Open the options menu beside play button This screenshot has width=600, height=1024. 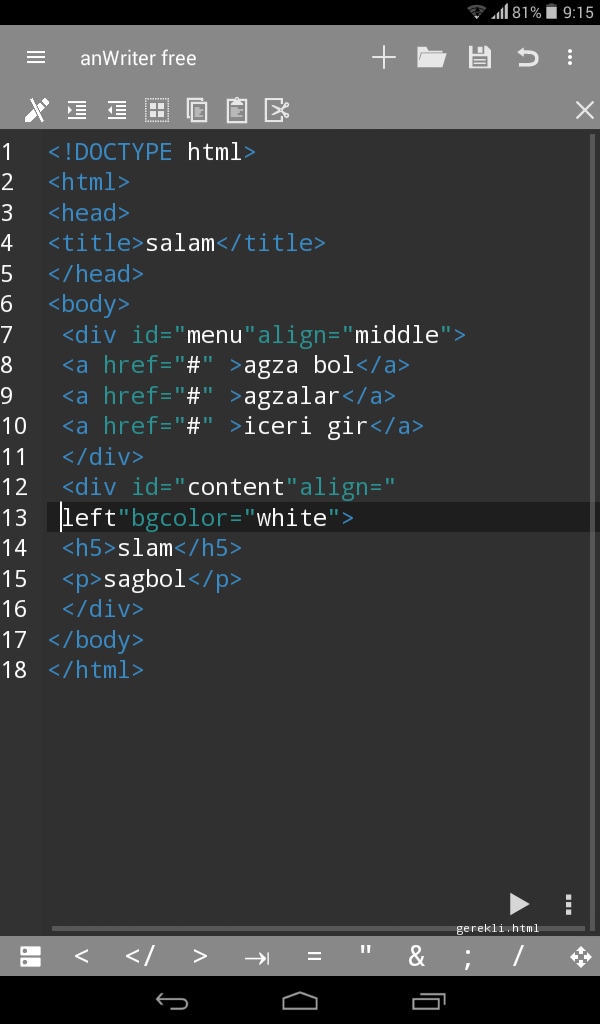[569, 904]
